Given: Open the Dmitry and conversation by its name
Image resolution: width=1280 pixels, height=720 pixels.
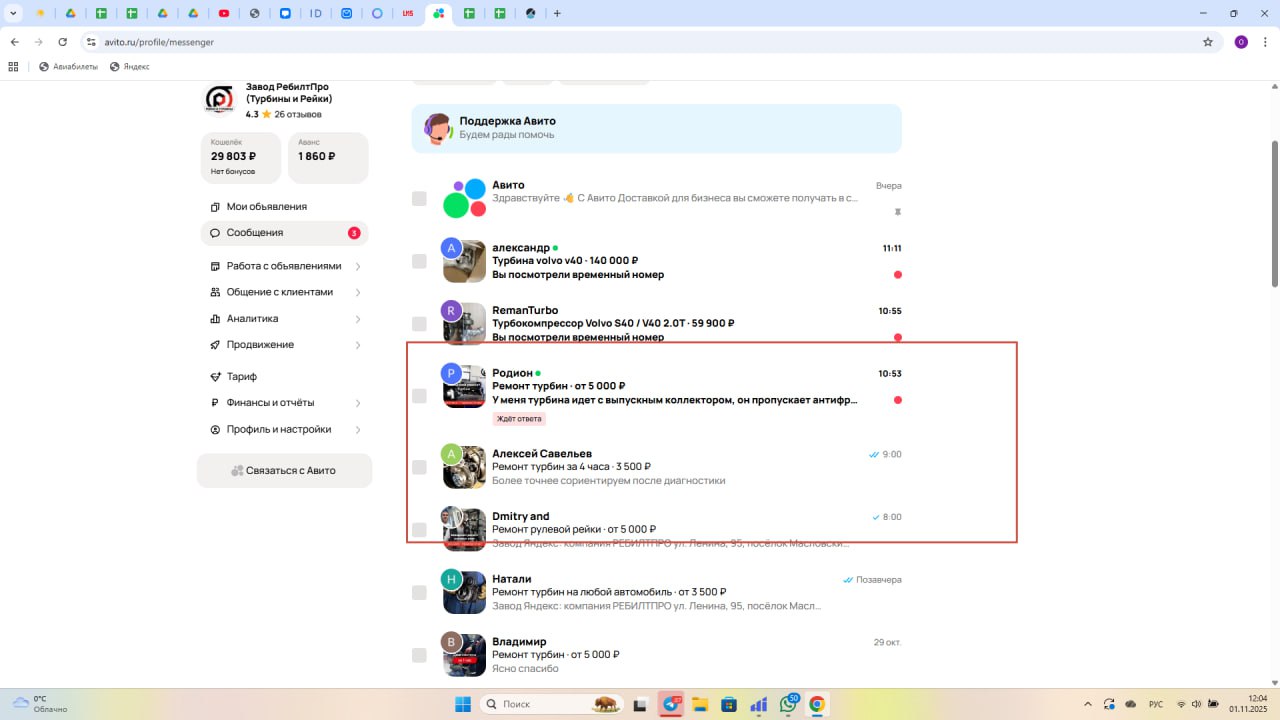Looking at the screenshot, I should click(x=520, y=516).
